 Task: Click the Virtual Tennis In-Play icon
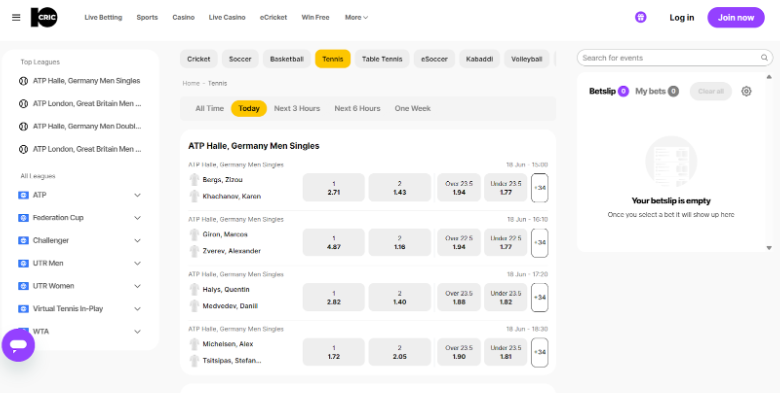coord(23,308)
